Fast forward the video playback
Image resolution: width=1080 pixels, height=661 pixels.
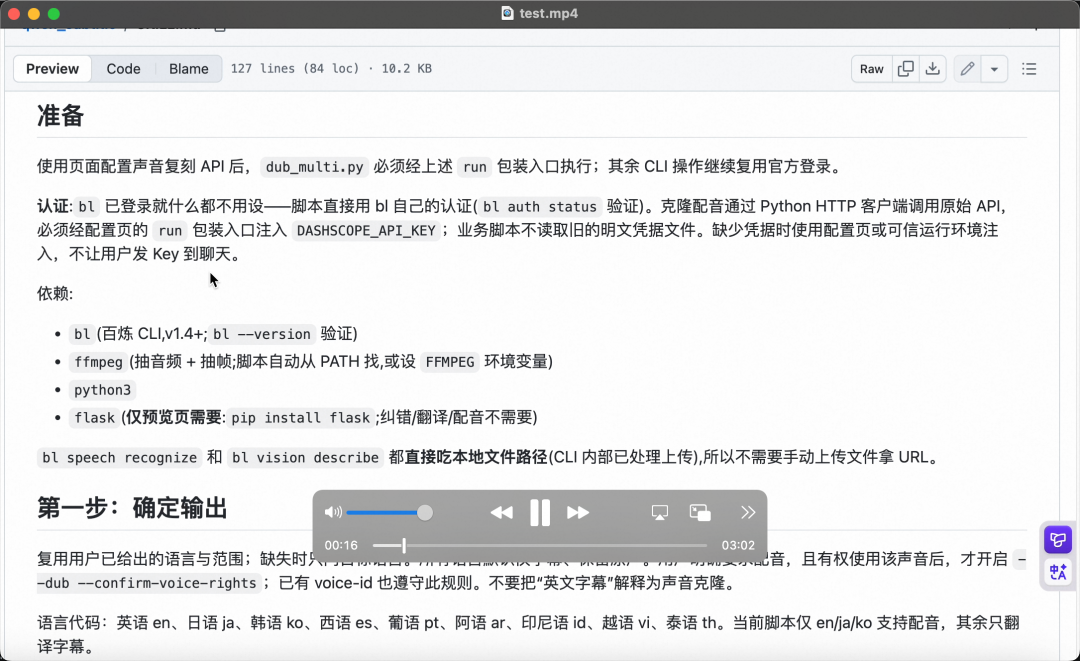coord(578,512)
